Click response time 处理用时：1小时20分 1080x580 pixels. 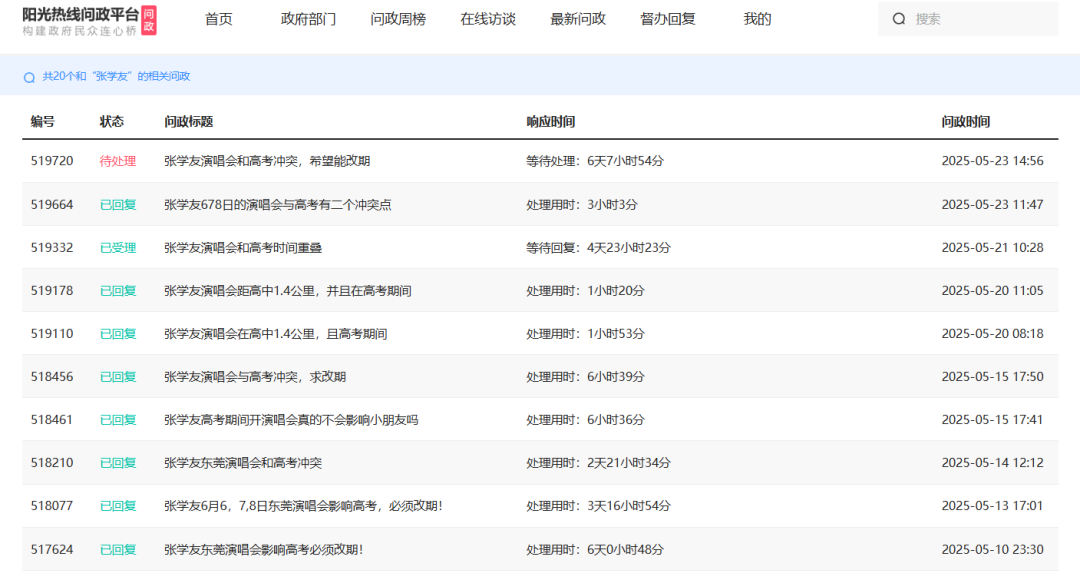[x=585, y=291]
